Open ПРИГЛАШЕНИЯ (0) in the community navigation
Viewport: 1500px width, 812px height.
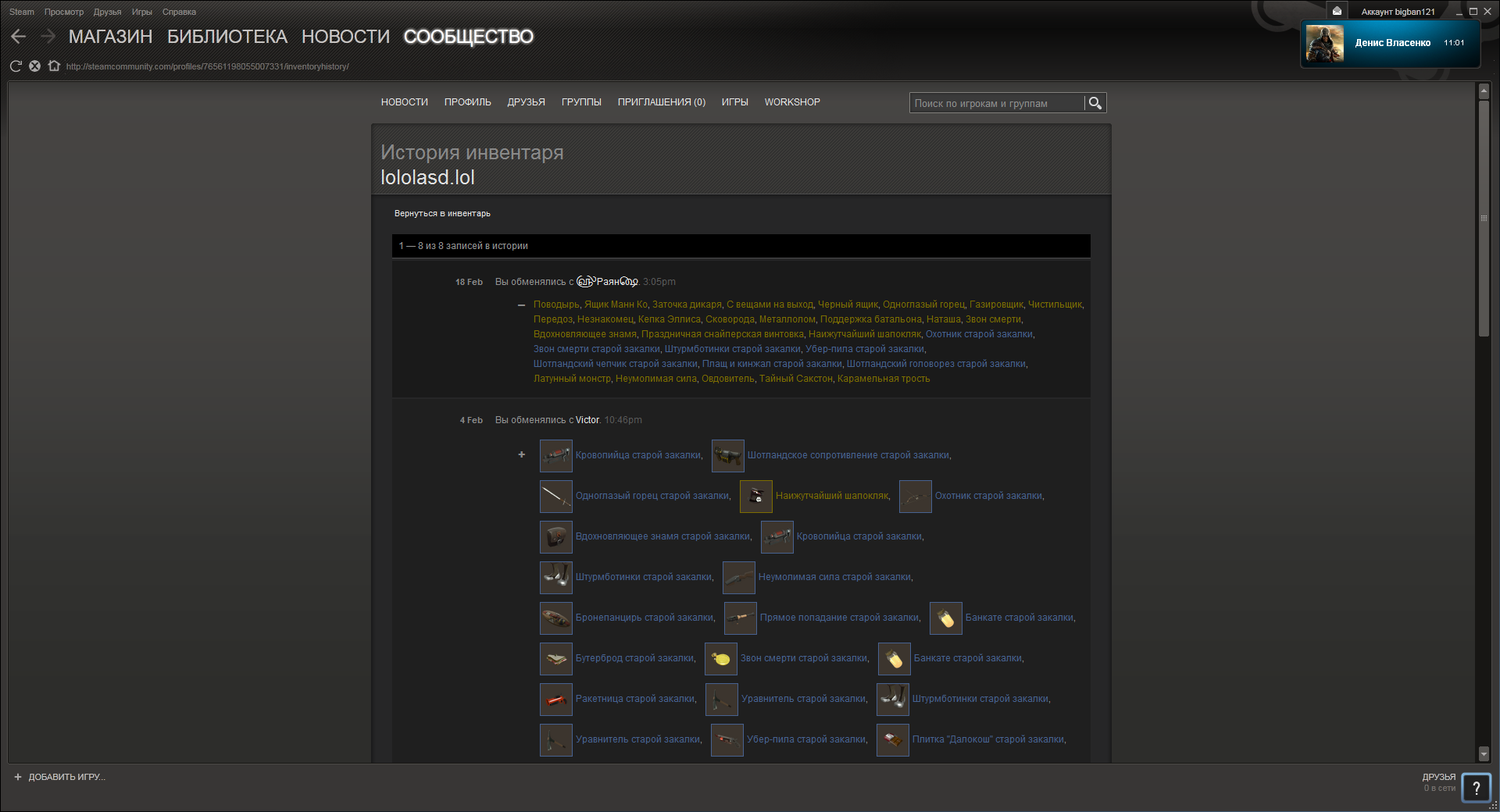coord(662,102)
